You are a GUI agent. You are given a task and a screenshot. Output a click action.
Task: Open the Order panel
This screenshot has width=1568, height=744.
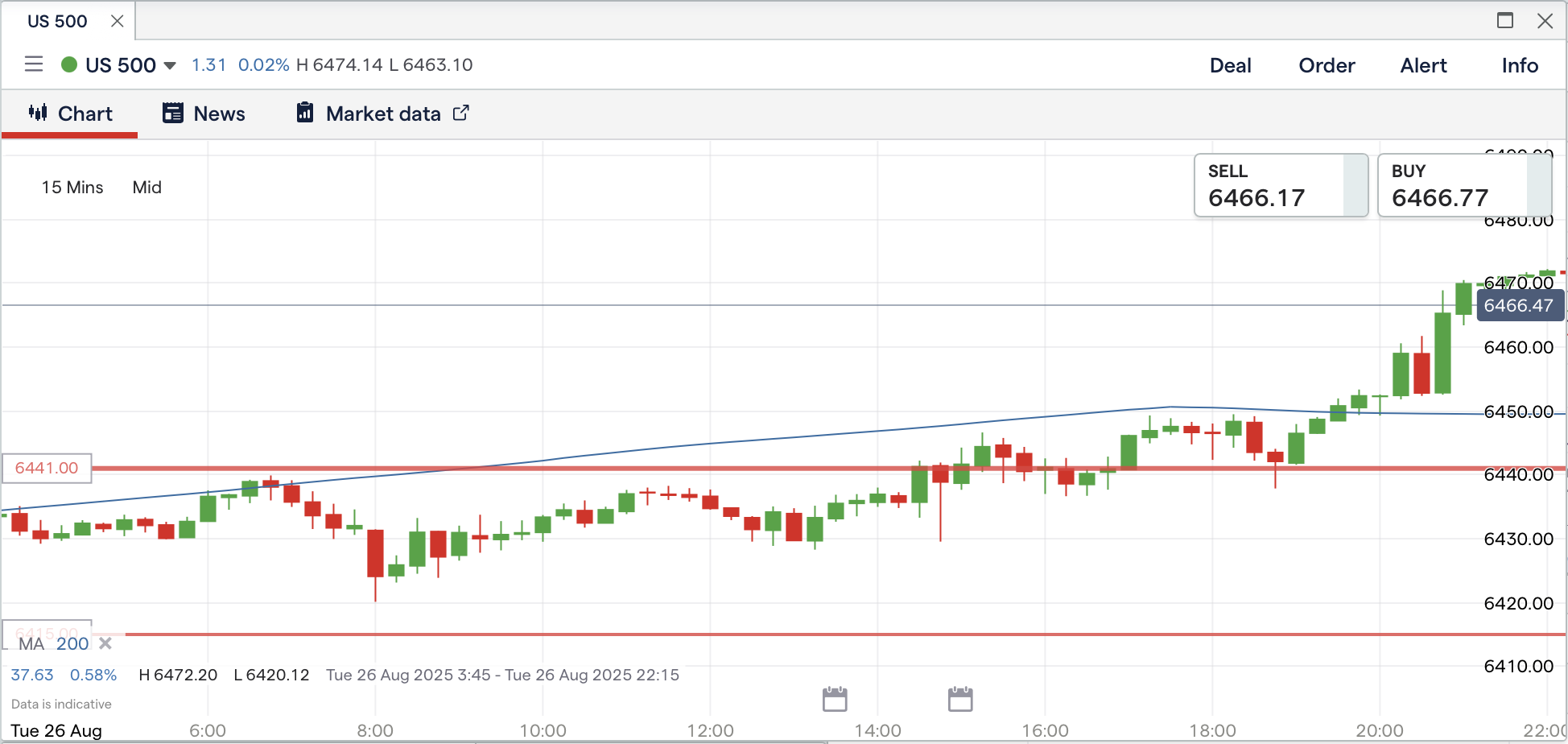coord(1327,65)
